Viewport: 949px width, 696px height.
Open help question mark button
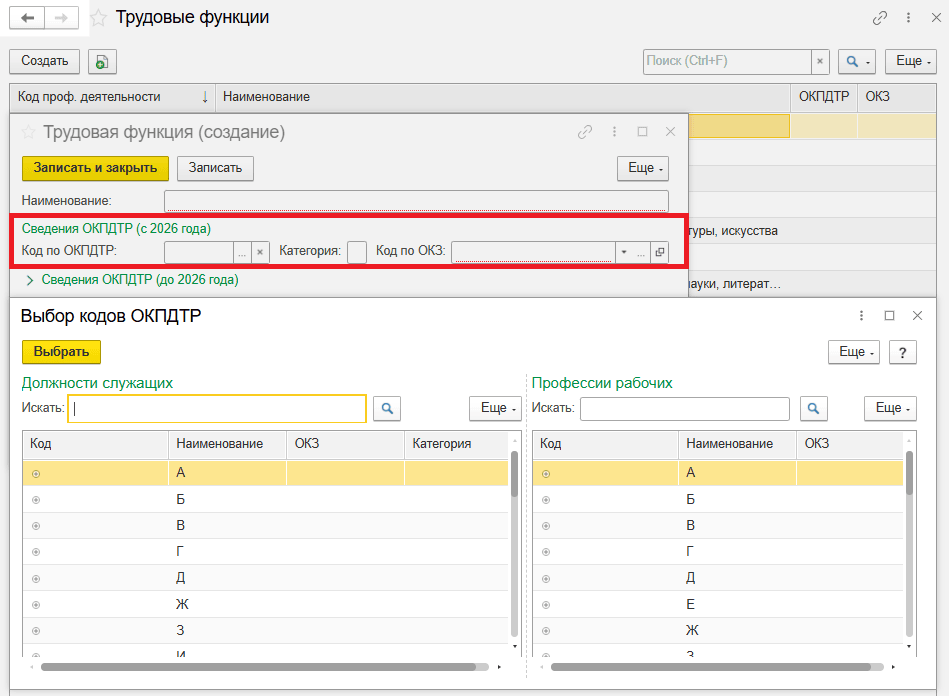pos(902,352)
